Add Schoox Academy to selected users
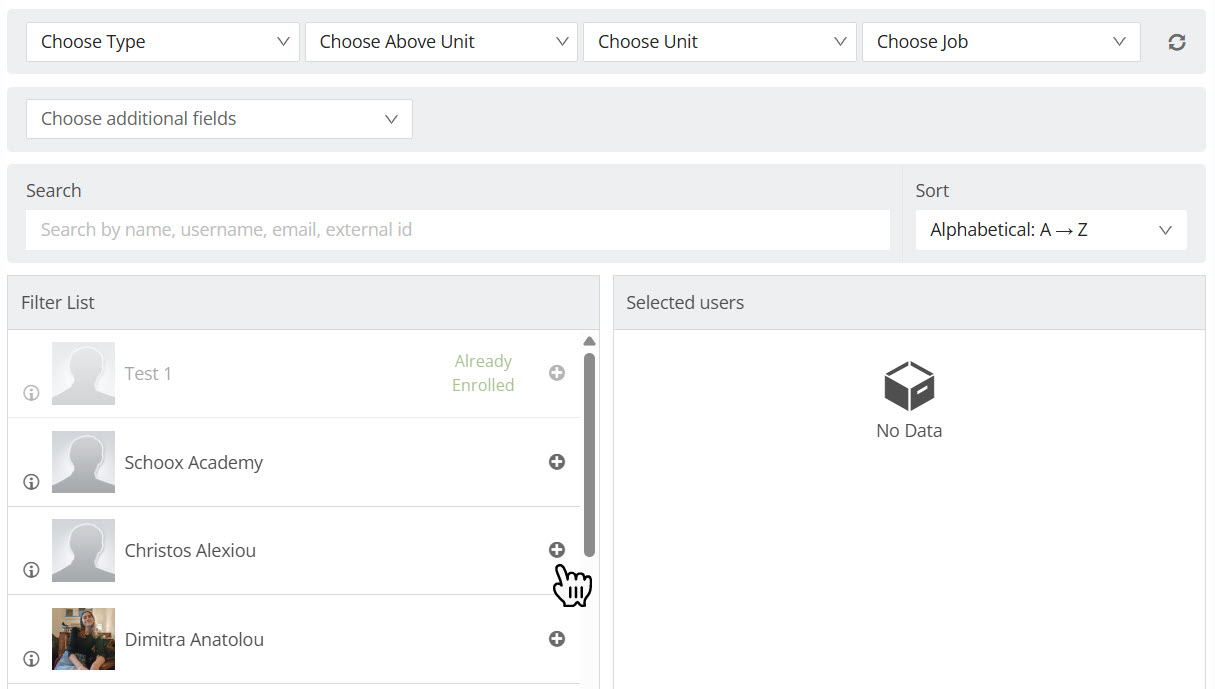This screenshot has height=689, width=1215. 557,462
